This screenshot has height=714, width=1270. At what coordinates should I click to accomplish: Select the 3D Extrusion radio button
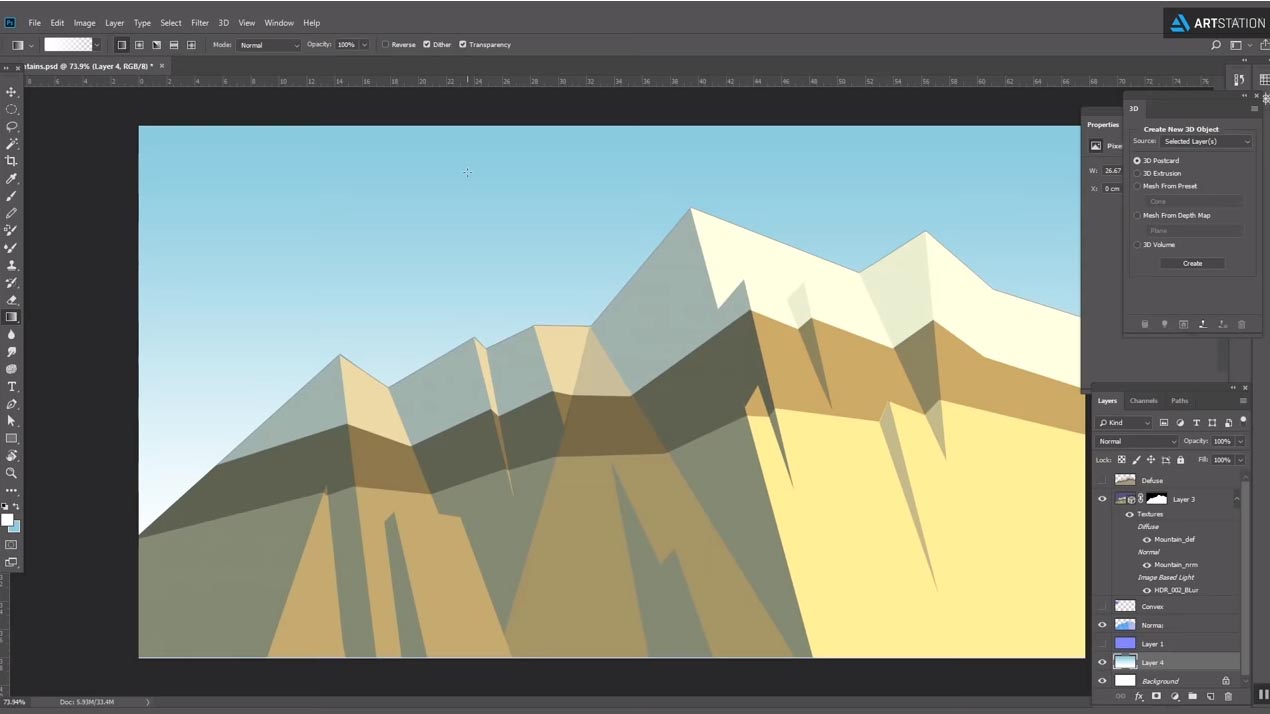pyautogui.click(x=1137, y=174)
